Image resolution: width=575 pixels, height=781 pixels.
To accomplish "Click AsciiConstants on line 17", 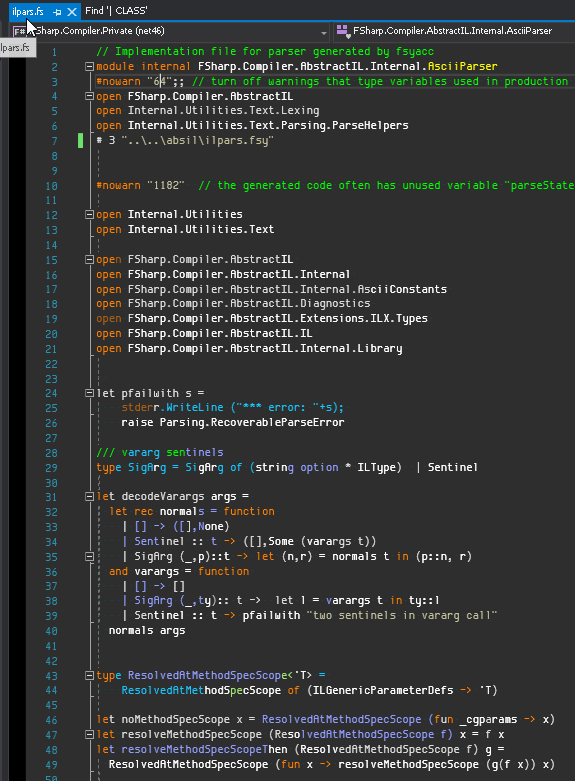I will tap(402, 289).
